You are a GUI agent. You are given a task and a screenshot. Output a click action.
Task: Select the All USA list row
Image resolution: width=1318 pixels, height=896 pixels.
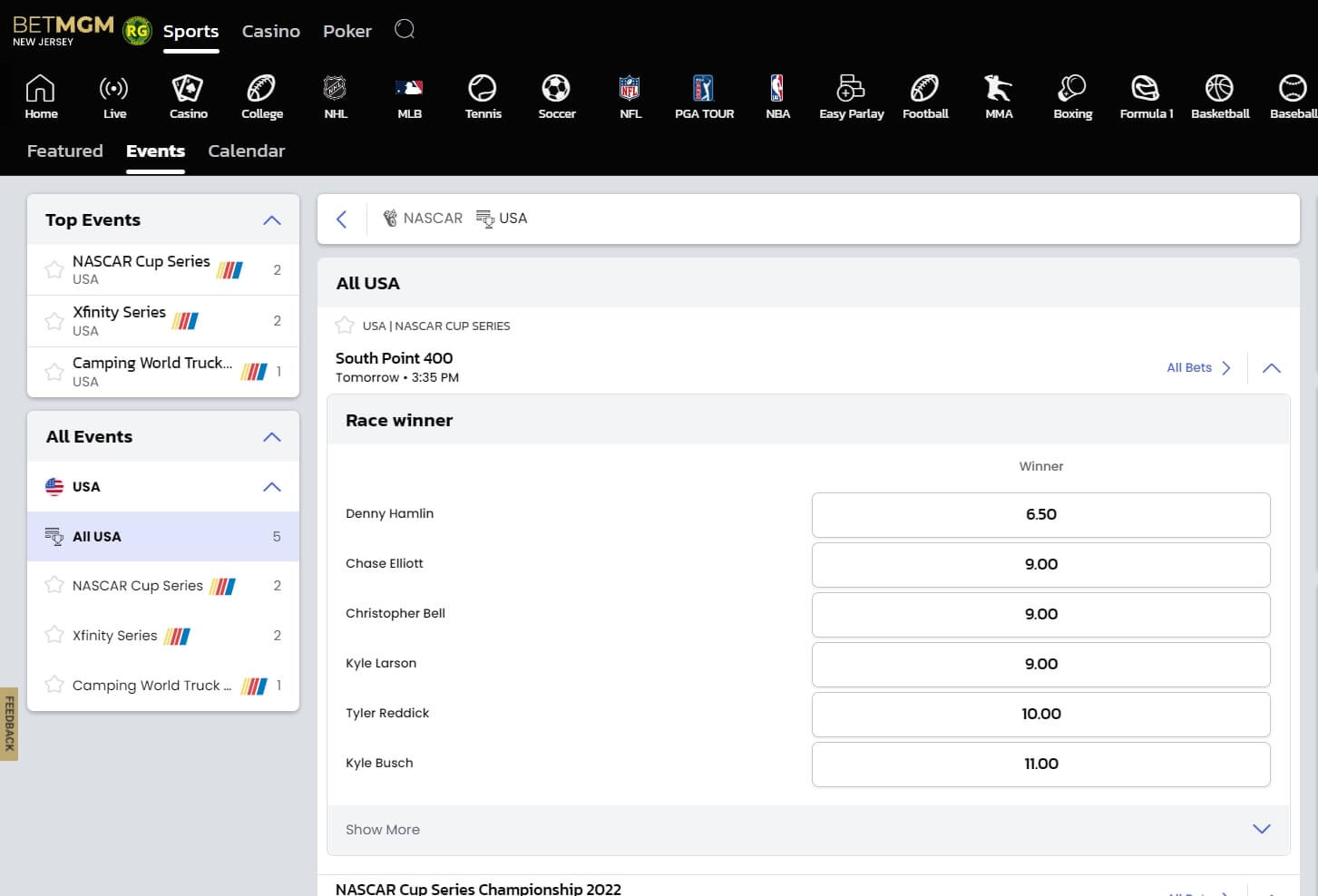163,536
